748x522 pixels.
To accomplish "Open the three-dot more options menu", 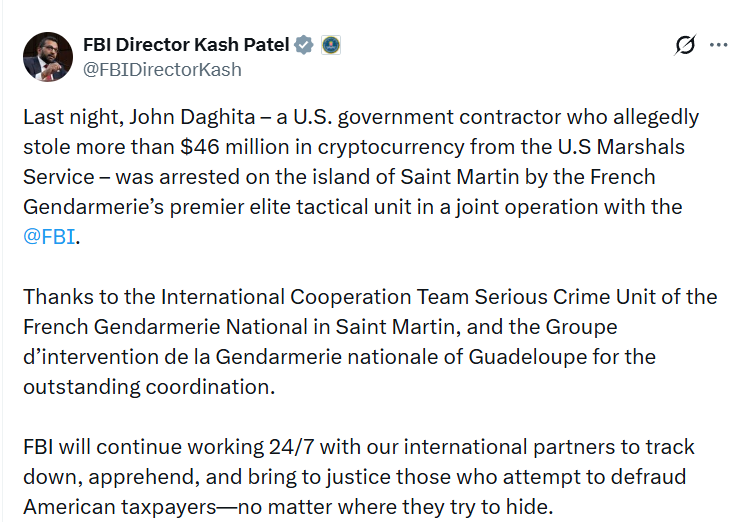I will coord(718,45).
